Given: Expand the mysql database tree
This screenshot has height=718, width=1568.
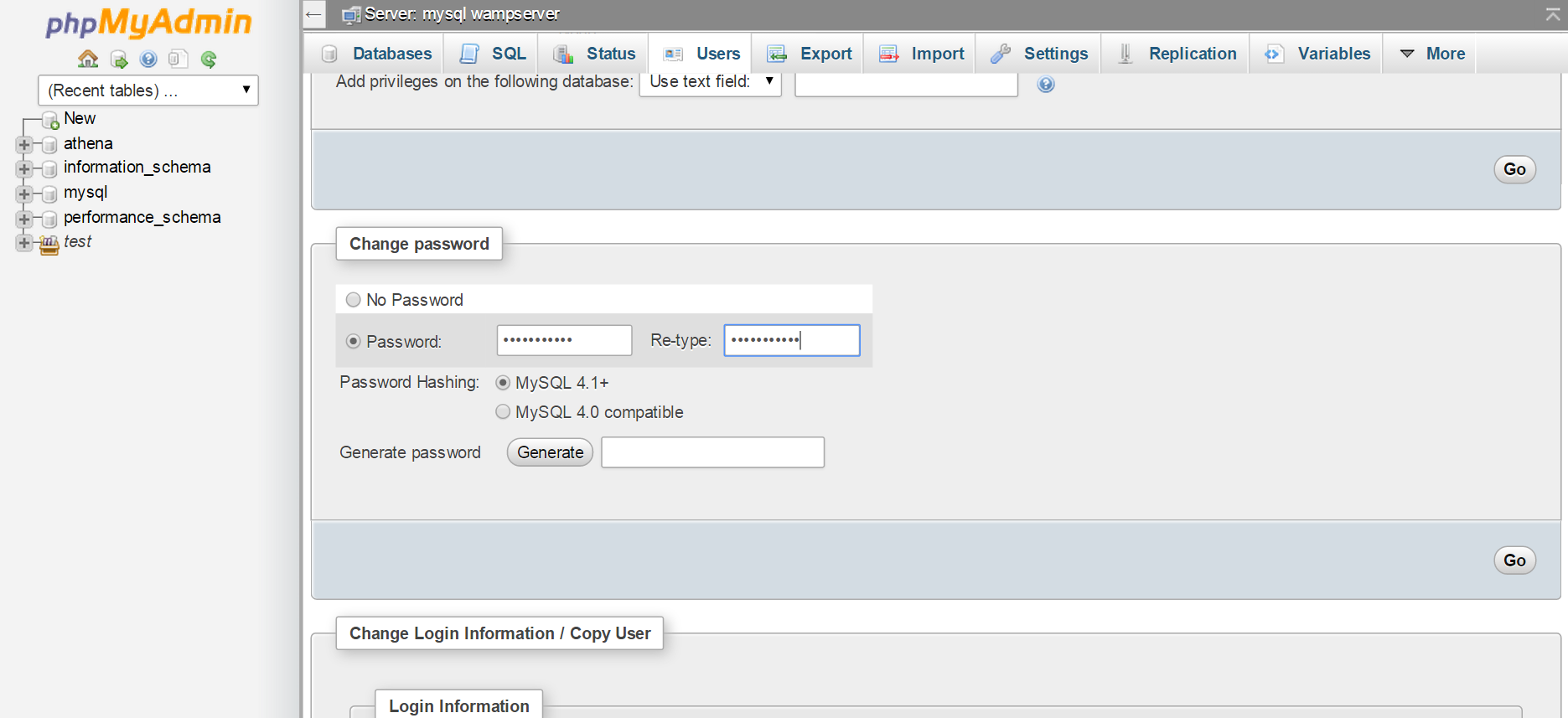Looking at the screenshot, I should pyautogui.click(x=24, y=194).
